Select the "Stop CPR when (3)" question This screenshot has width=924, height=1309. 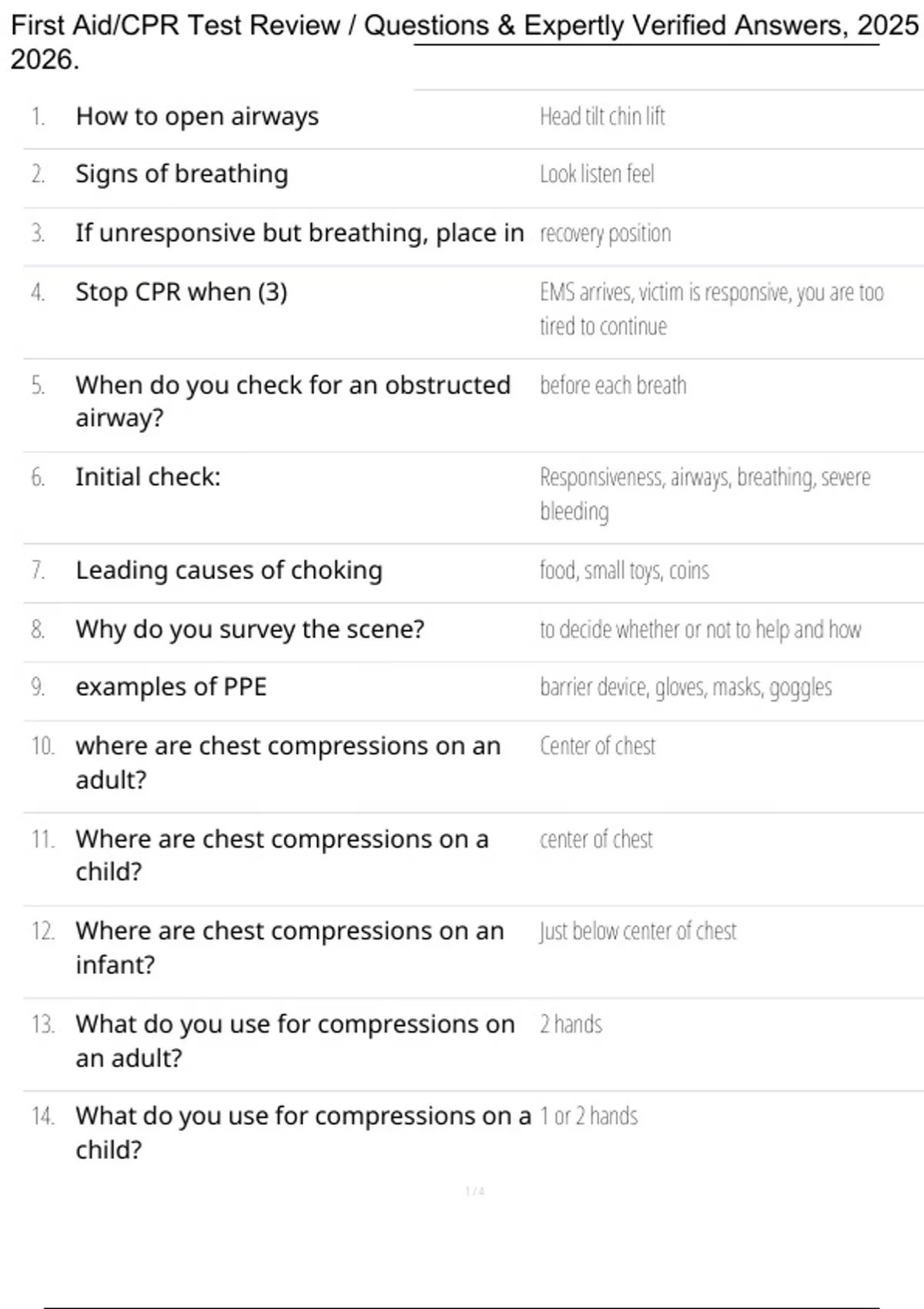(x=181, y=293)
